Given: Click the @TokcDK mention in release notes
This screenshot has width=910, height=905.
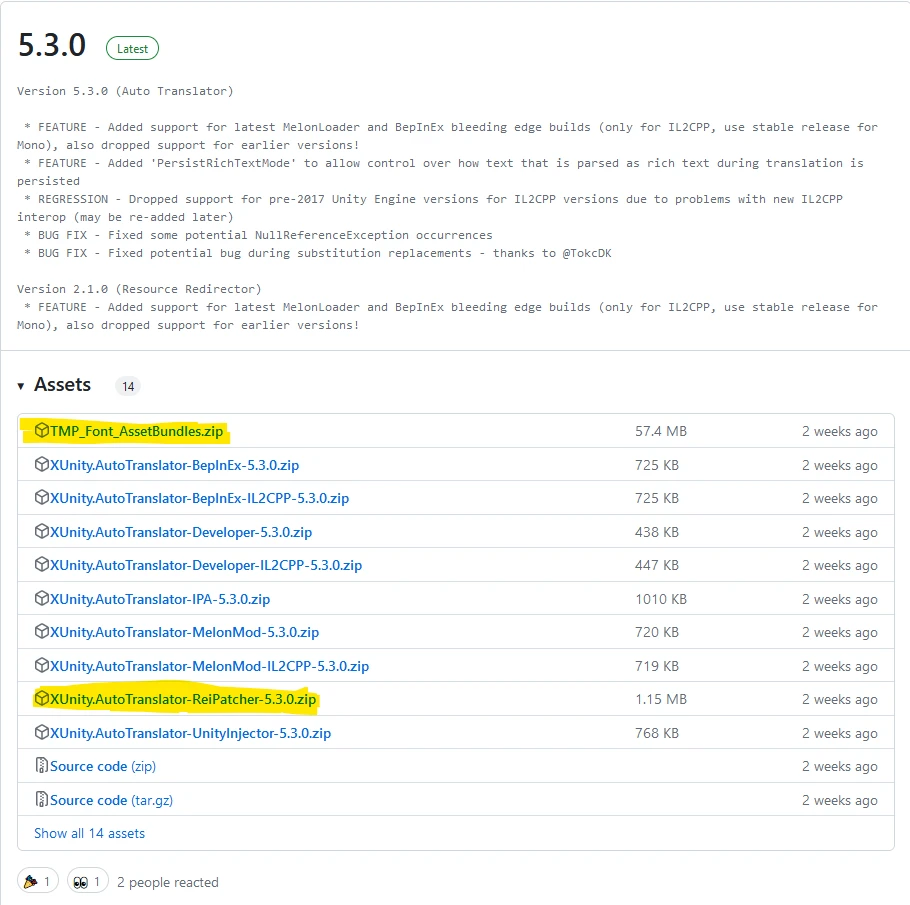Looking at the screenshot, I should pos(587,253).
